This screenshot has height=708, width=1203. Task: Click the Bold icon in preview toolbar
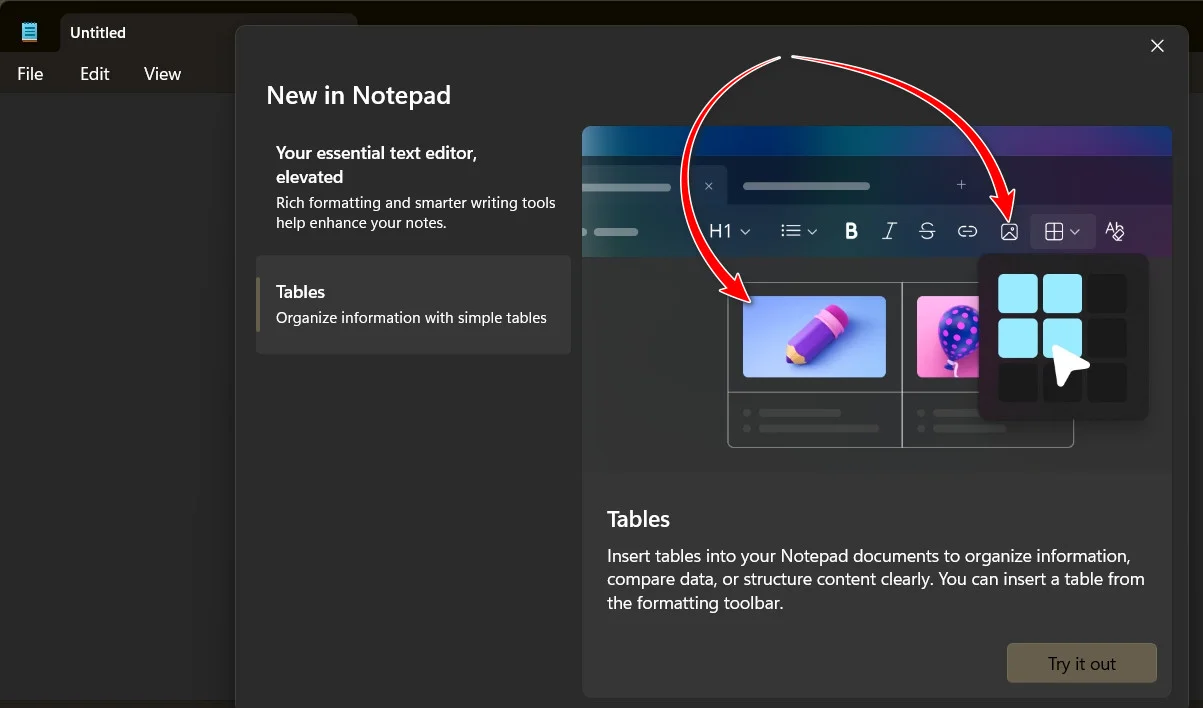point(851,231)
